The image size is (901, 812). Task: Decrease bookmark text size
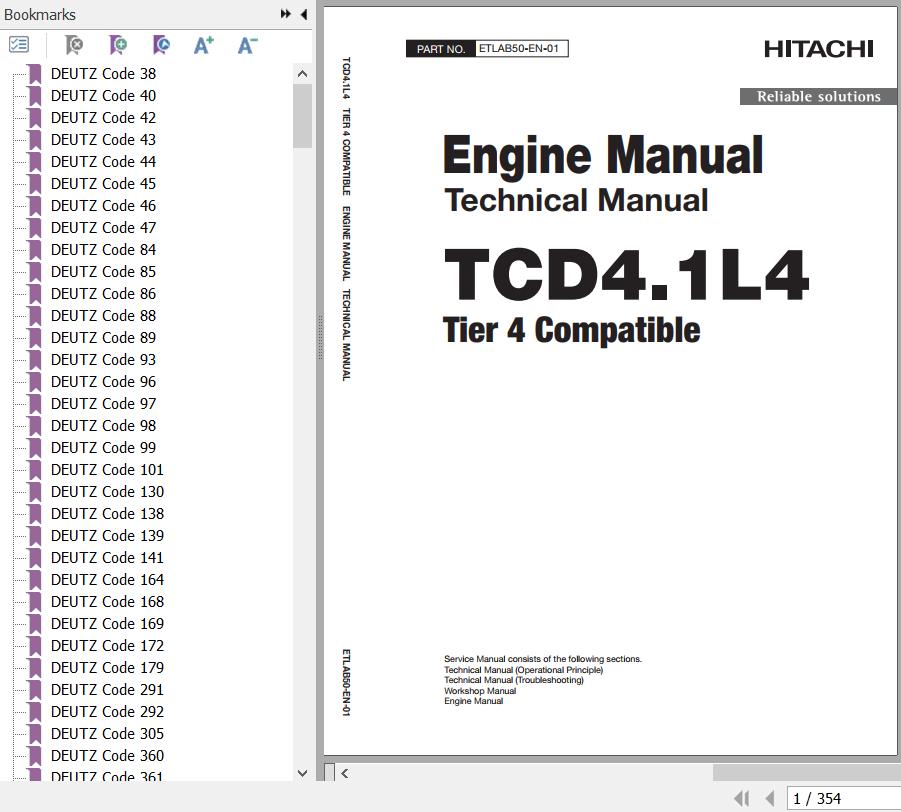click(x=248, y=44)
